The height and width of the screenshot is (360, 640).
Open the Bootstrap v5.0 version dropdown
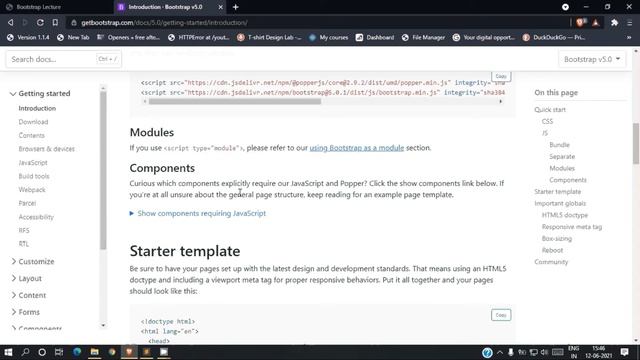click(x=592, y=59)
